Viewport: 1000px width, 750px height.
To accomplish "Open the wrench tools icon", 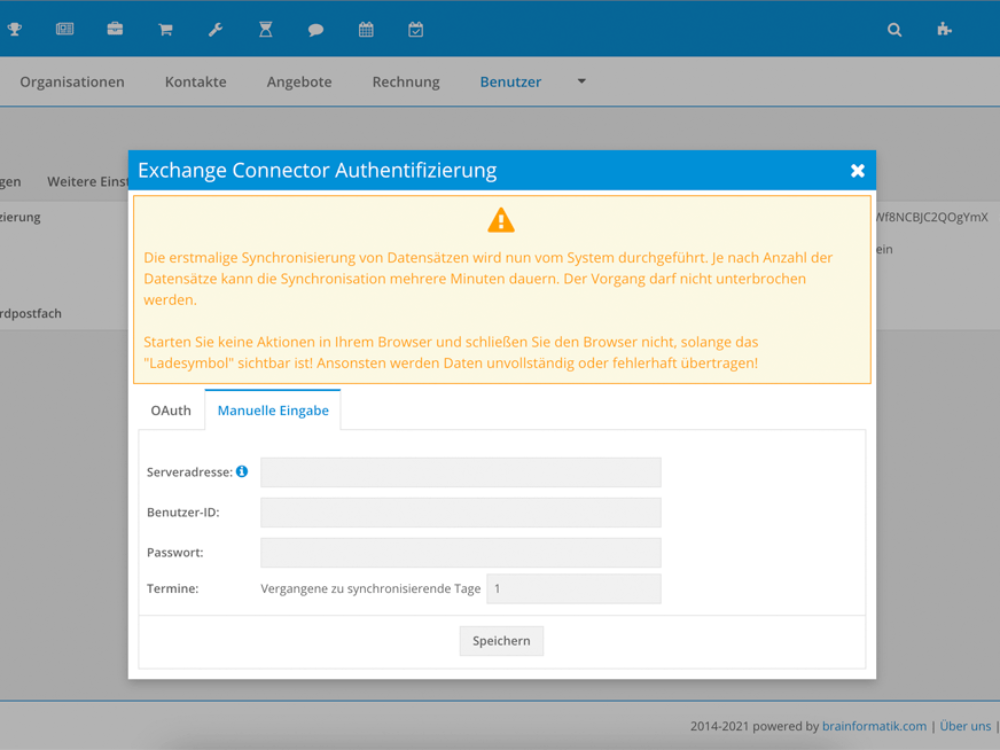I will click(215, 30).
